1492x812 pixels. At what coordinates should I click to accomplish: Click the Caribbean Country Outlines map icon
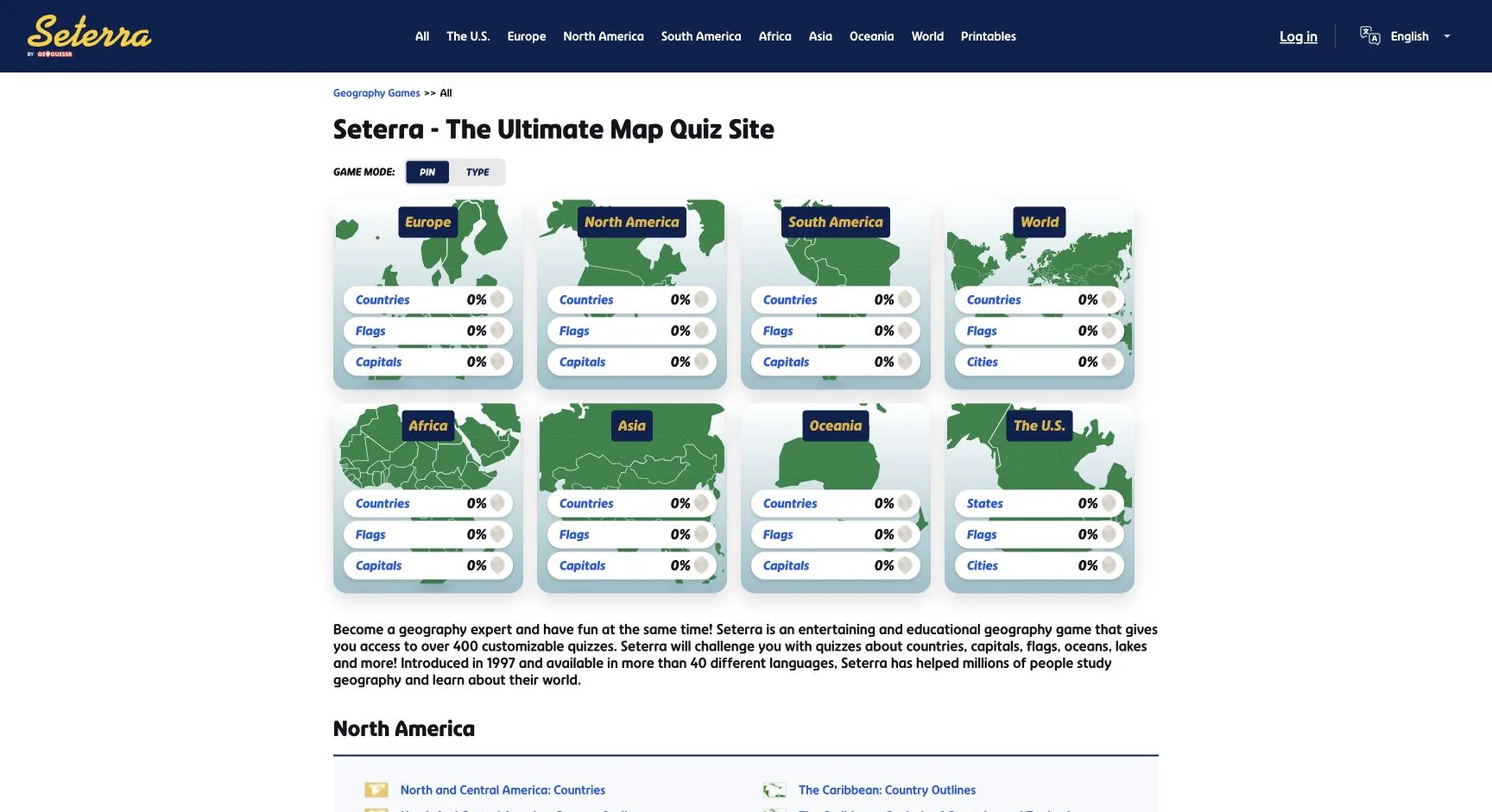coord(774,790)
